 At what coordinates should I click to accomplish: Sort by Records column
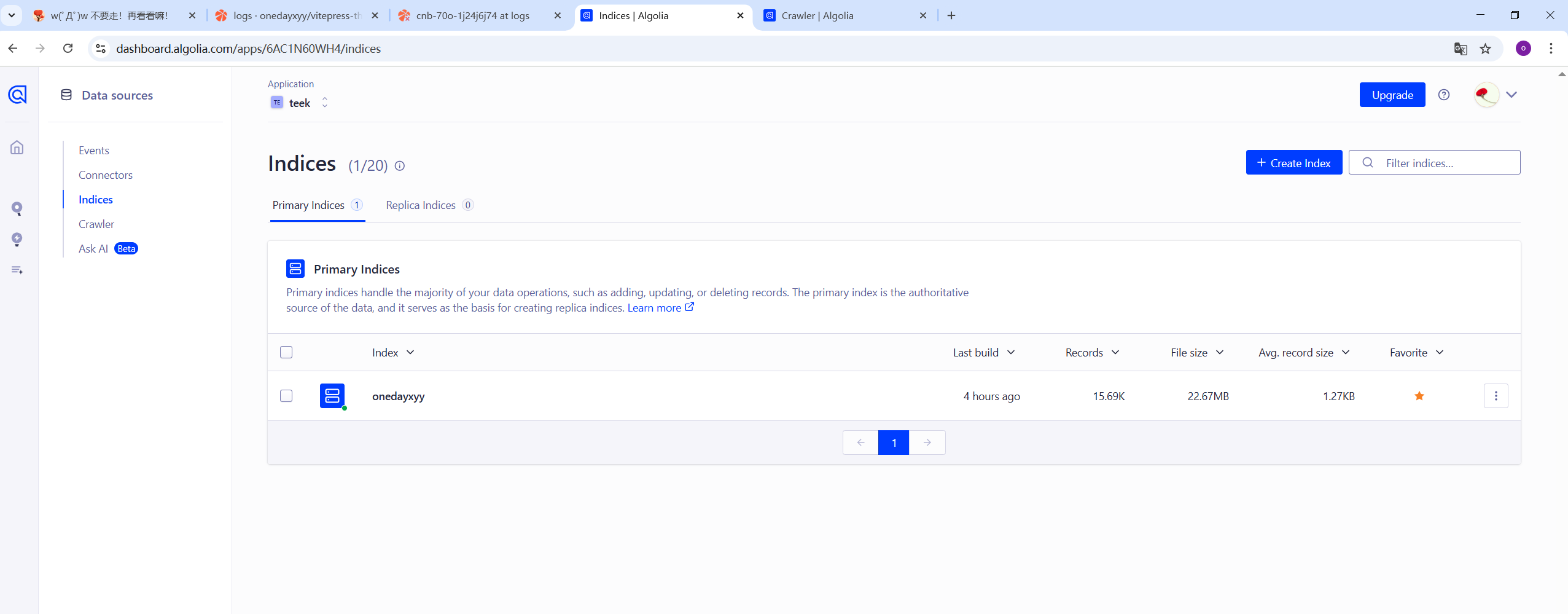pyautogui.click(x=1092, y=352)
